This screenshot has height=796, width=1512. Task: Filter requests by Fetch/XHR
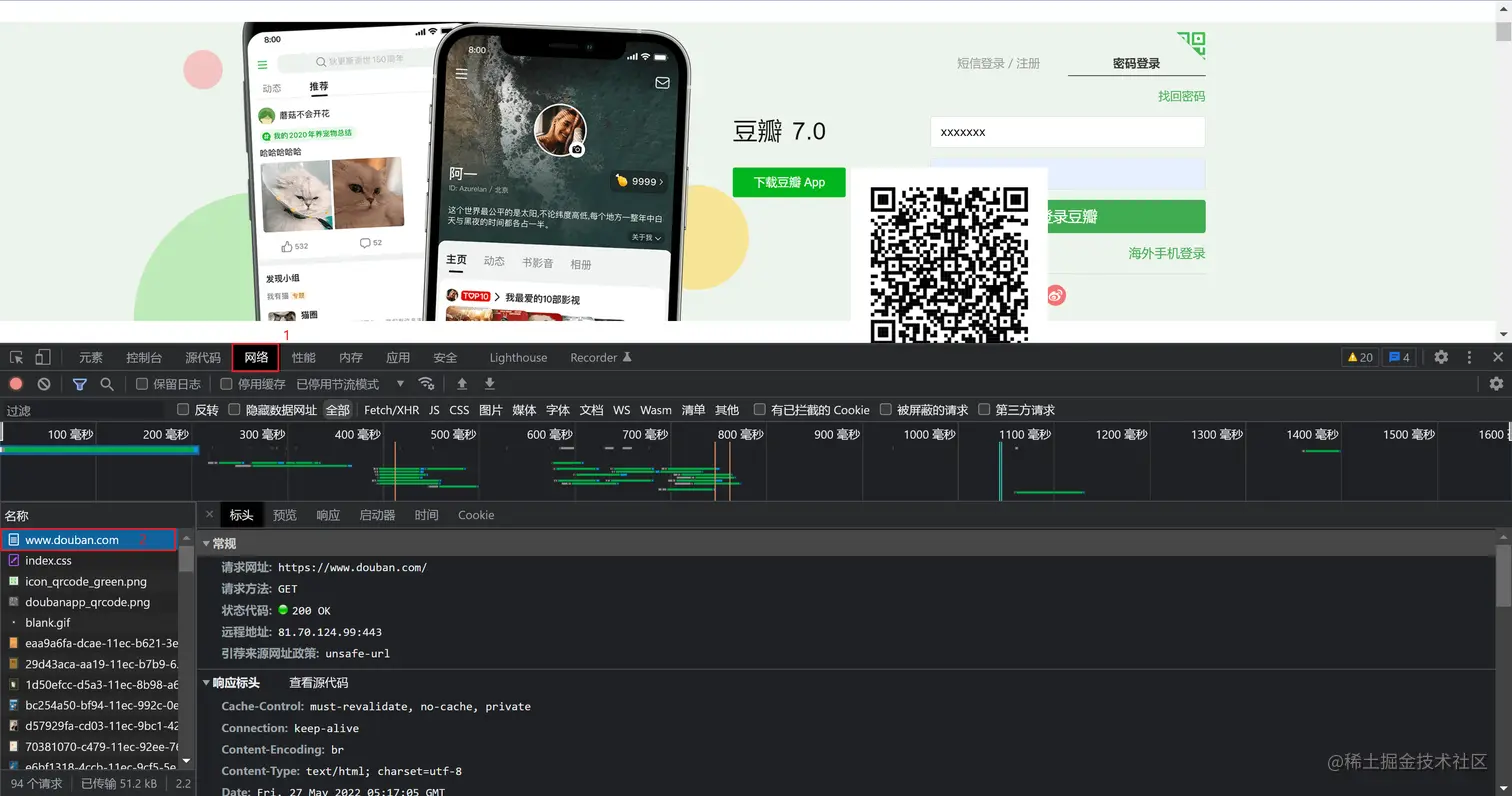(392, 410)
